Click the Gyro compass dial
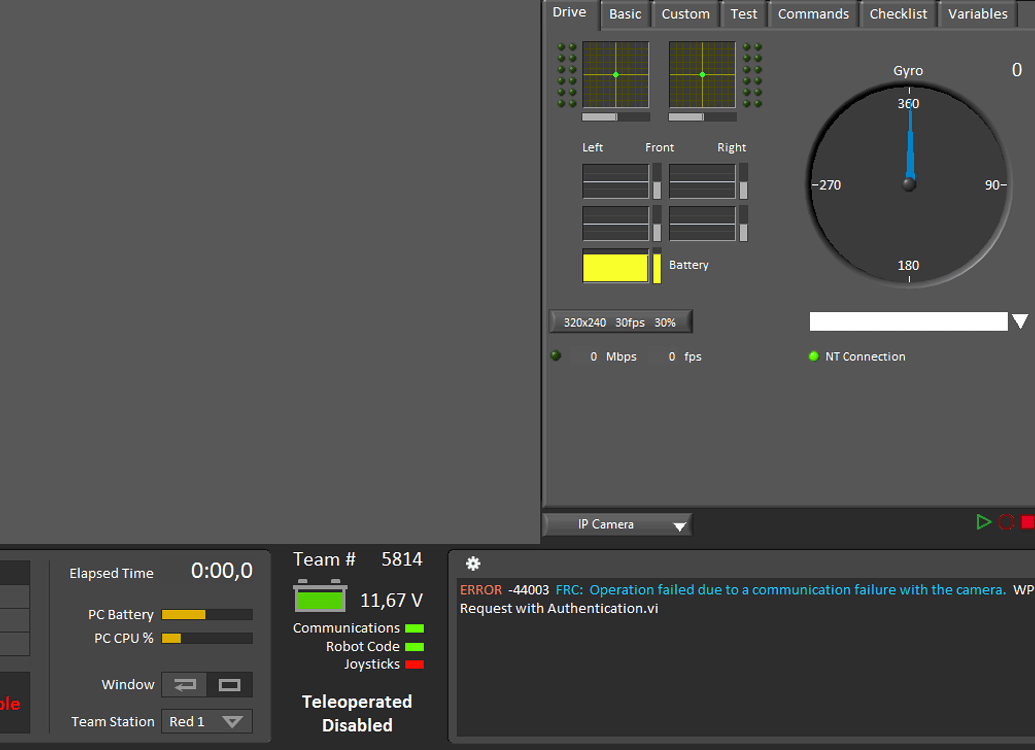This screenshot has width=1035, height=750. (x=909, y=185)
